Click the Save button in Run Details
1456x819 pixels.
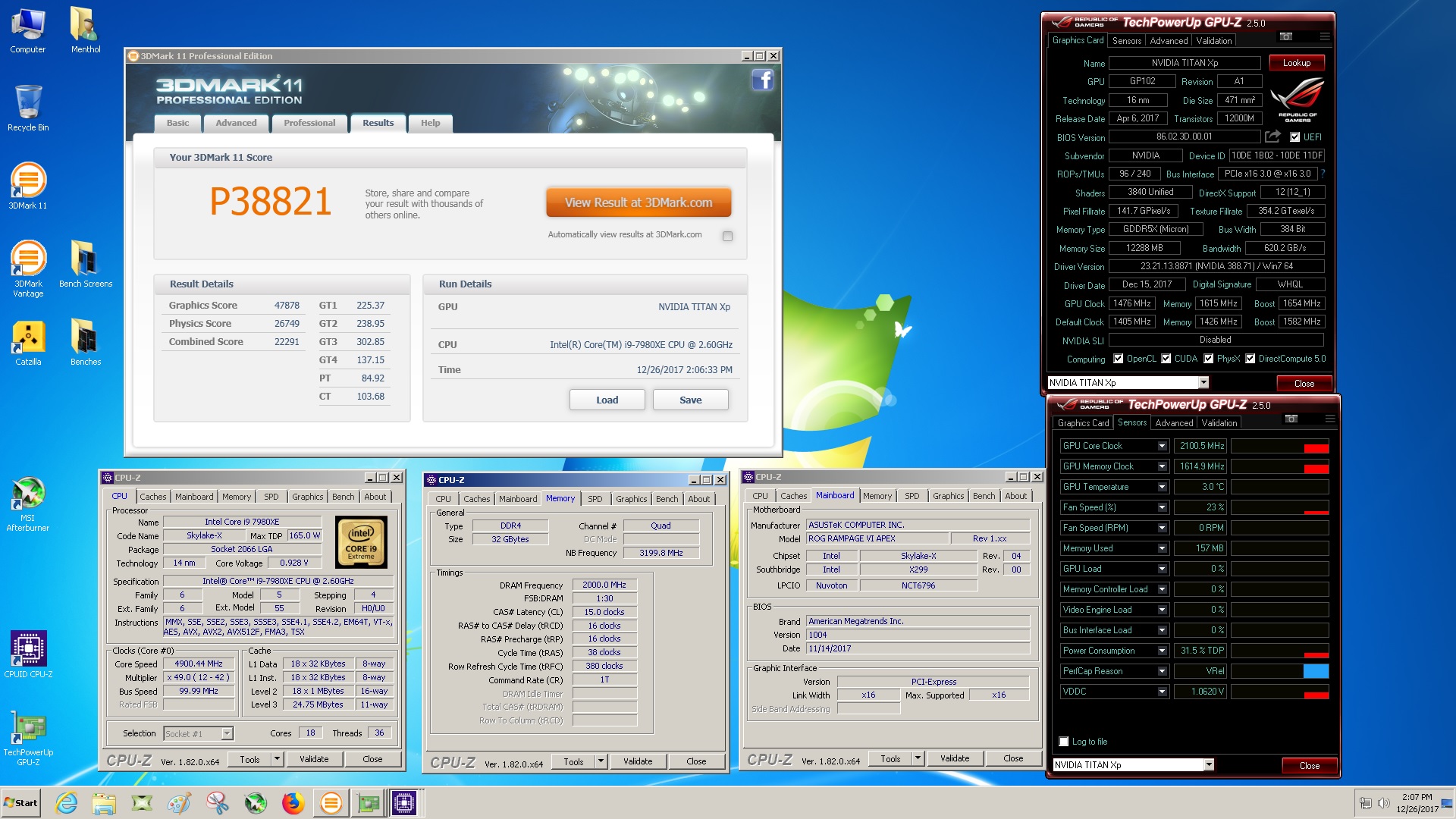pyautogui.click(x=690, y=400)
